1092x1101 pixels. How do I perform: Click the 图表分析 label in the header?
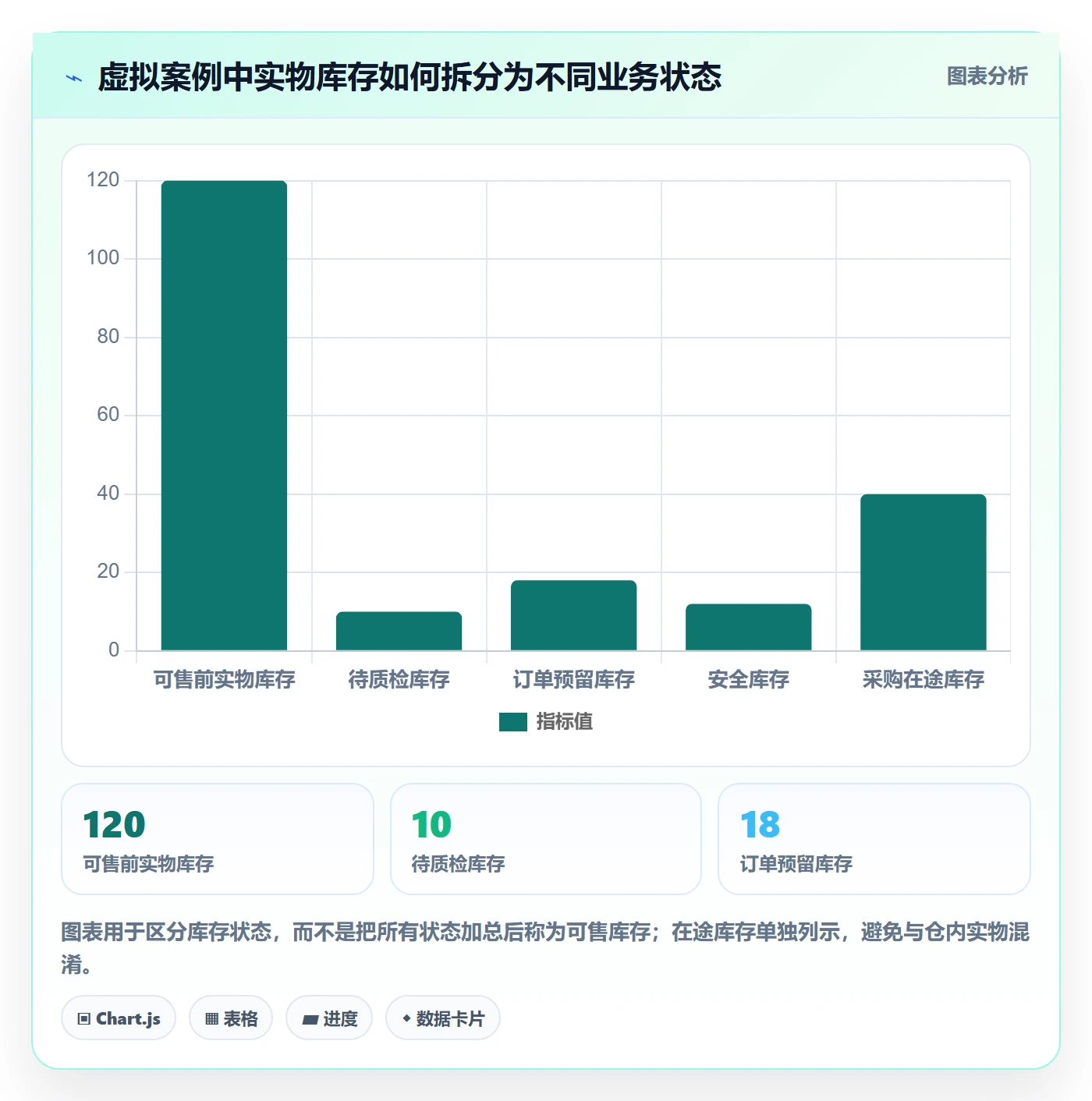pyautogui.click(x=987, y=76)
